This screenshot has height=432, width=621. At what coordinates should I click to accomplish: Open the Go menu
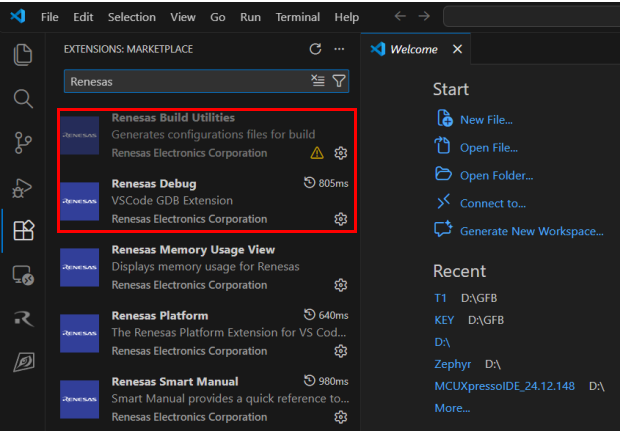tap(218, 17)
